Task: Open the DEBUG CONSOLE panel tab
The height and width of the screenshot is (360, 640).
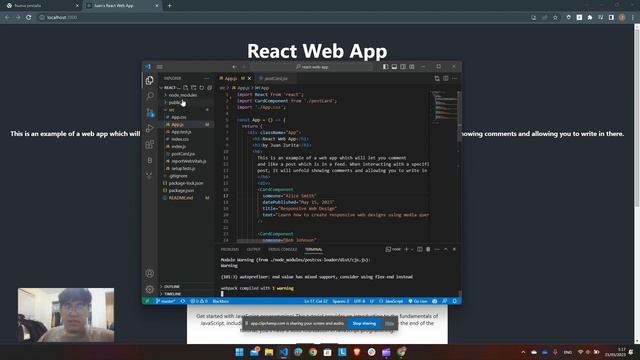Action: click(282, 249)
